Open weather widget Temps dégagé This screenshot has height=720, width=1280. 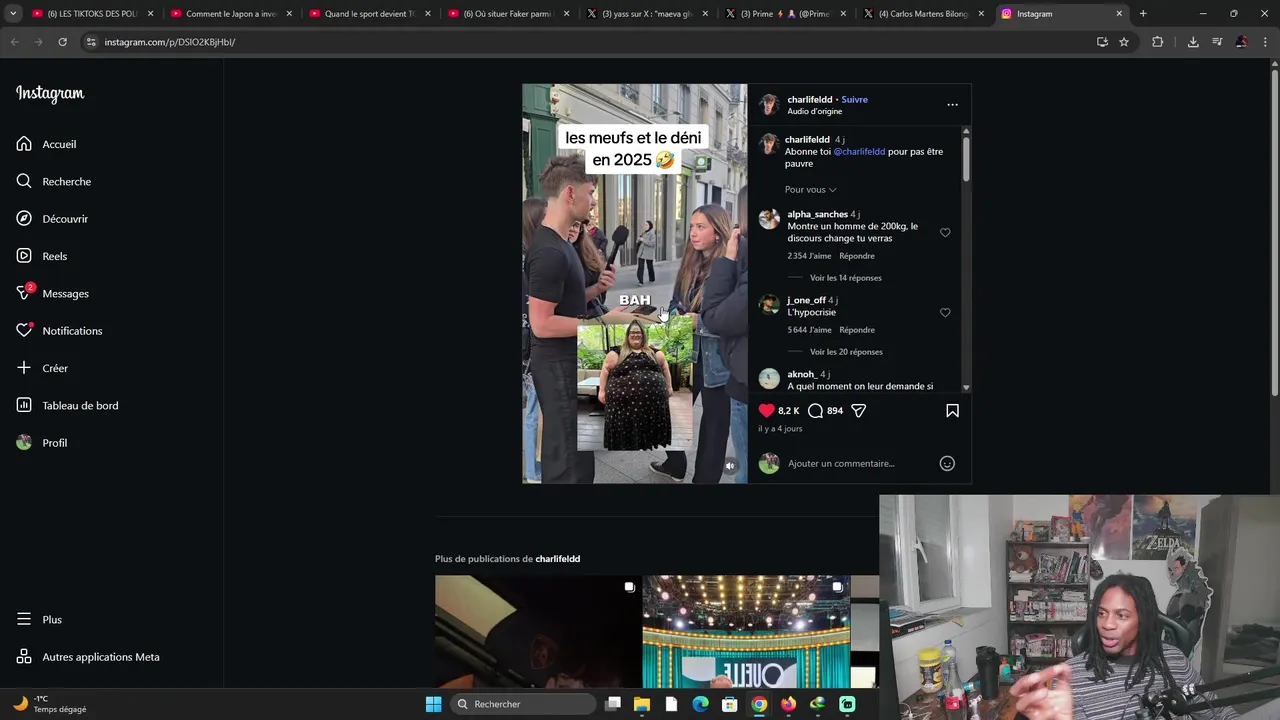coord(50,704)
